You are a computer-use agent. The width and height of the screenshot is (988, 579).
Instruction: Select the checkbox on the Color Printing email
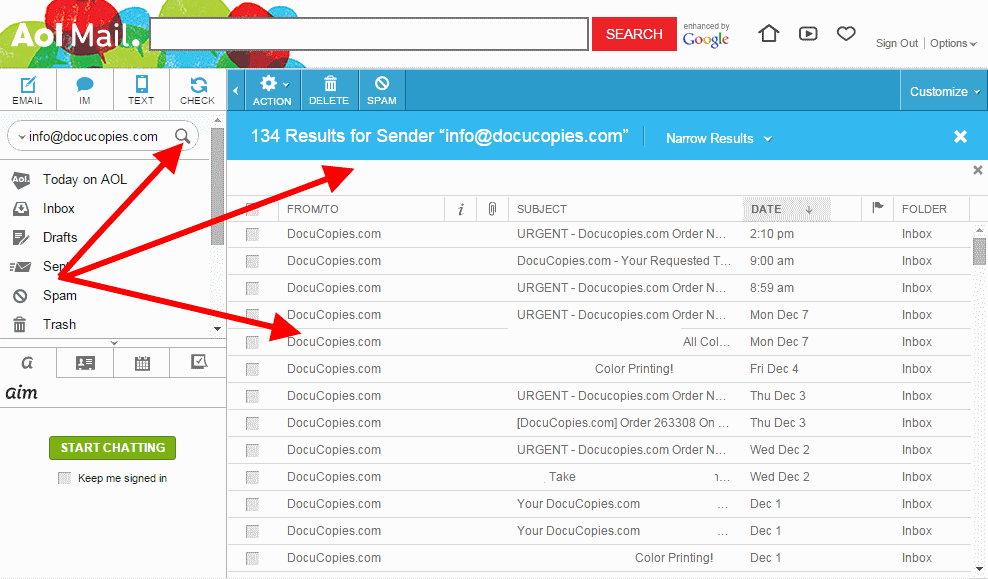point(254,367)
